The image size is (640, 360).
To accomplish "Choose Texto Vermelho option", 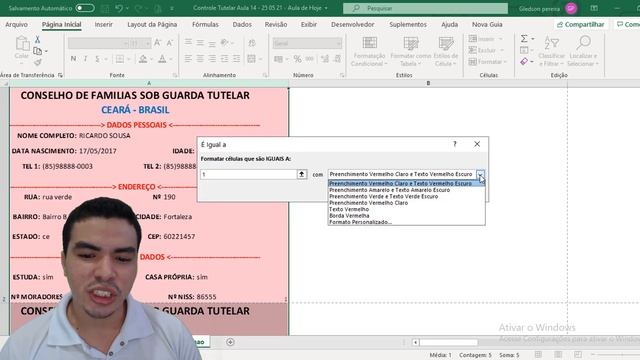I will pyautogui.click(x=349, y=209).
